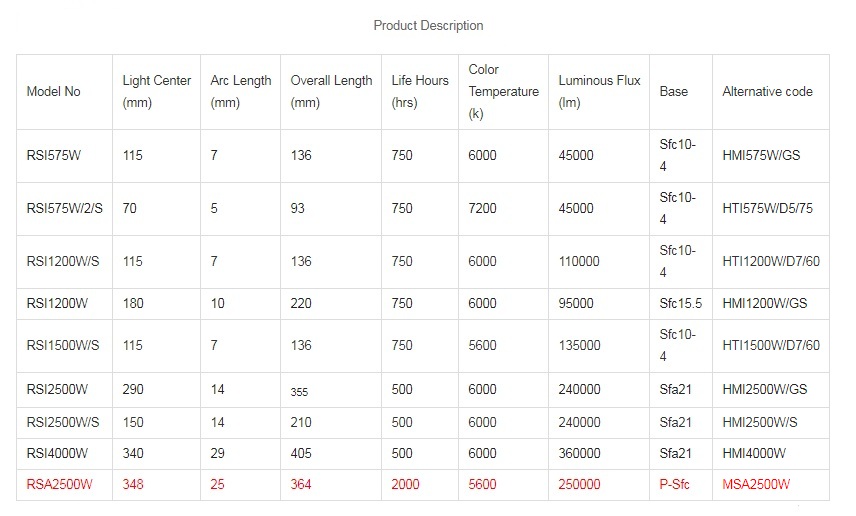Click the red RSA2500W model name

(60, 485)
